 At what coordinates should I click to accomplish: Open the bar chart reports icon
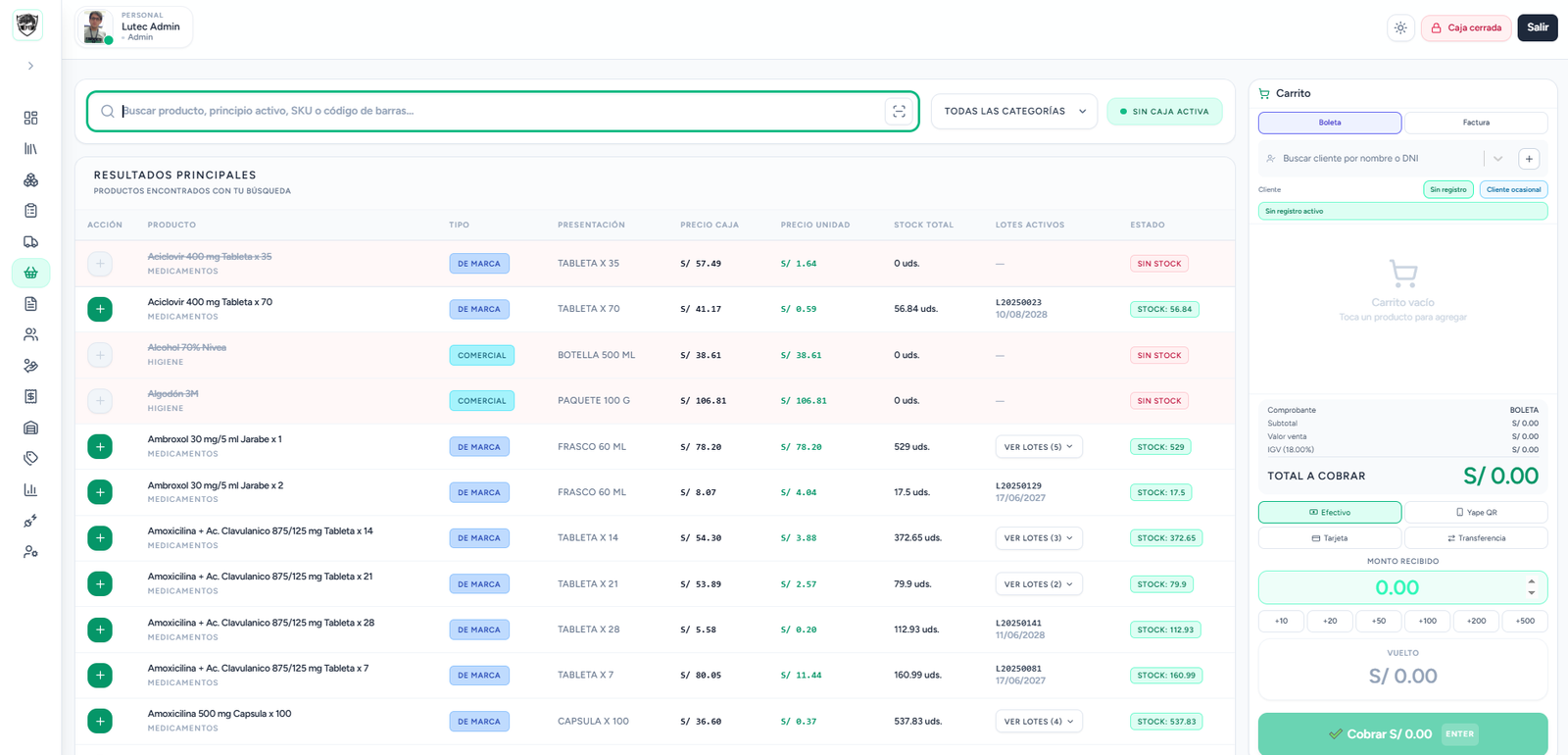coord(30,489)
